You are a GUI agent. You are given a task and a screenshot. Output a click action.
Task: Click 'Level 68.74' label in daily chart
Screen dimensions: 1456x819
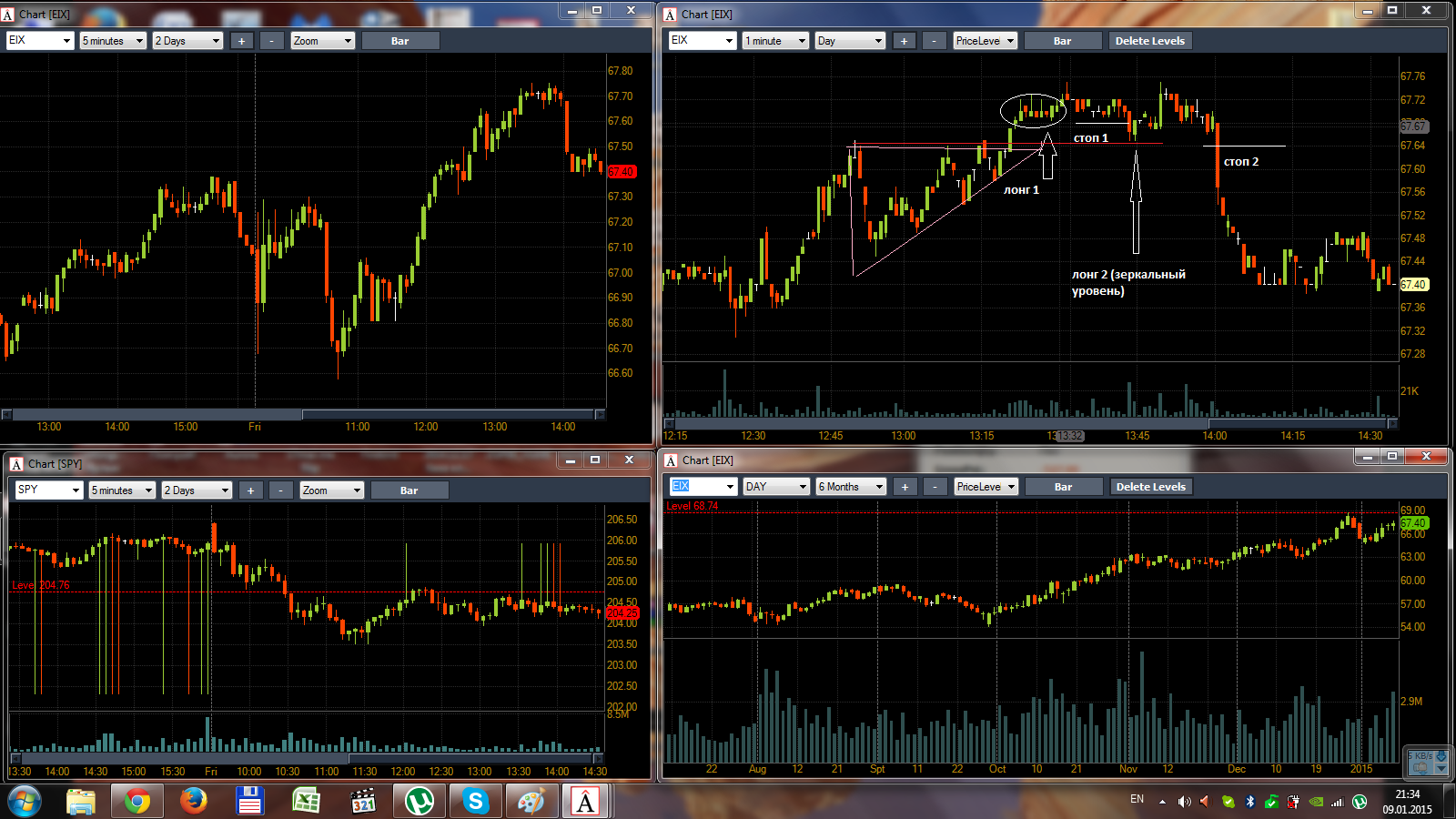pos(692,506)
